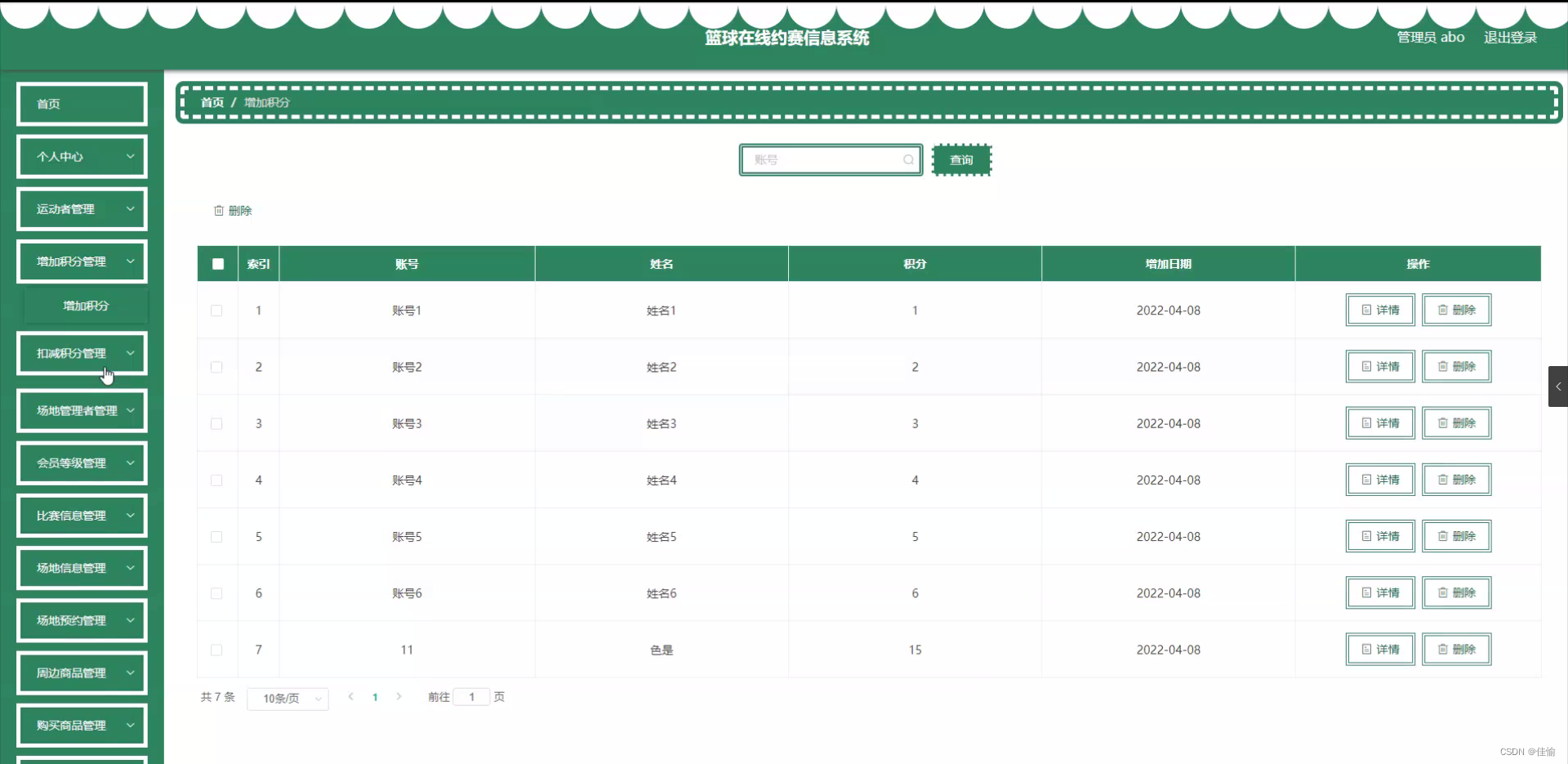
Task: Click next page arrow in pagination
Action: [399, 697]
